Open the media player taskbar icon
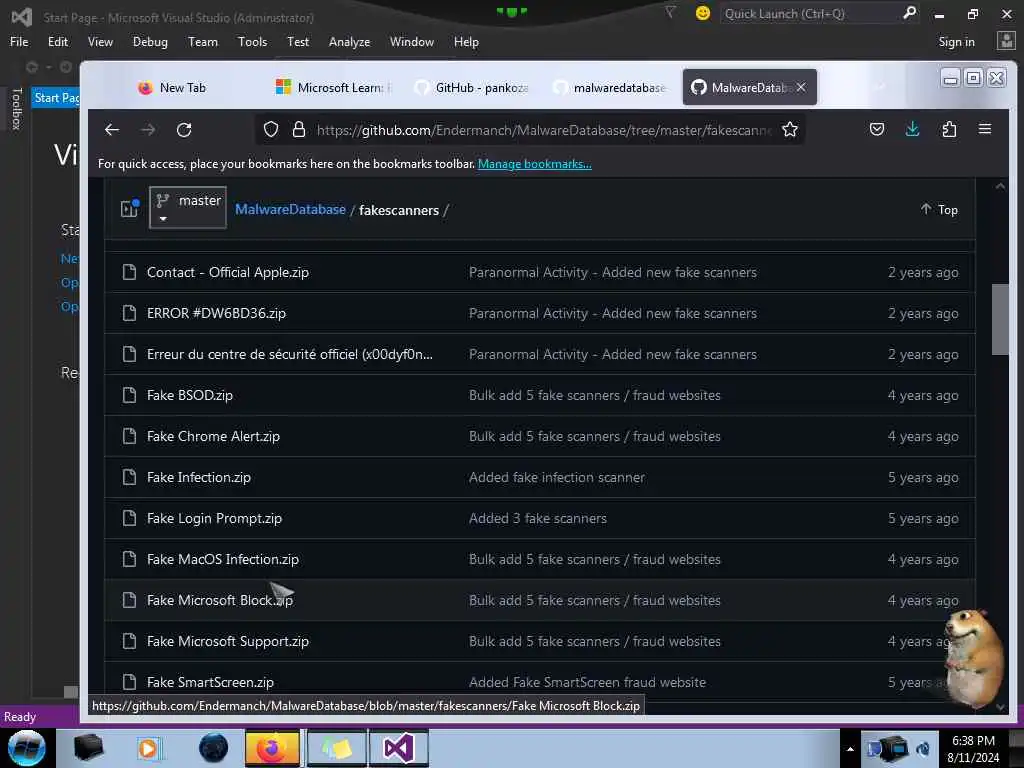The height and width of the screenshot is (768, 1024). click(149, 748)
